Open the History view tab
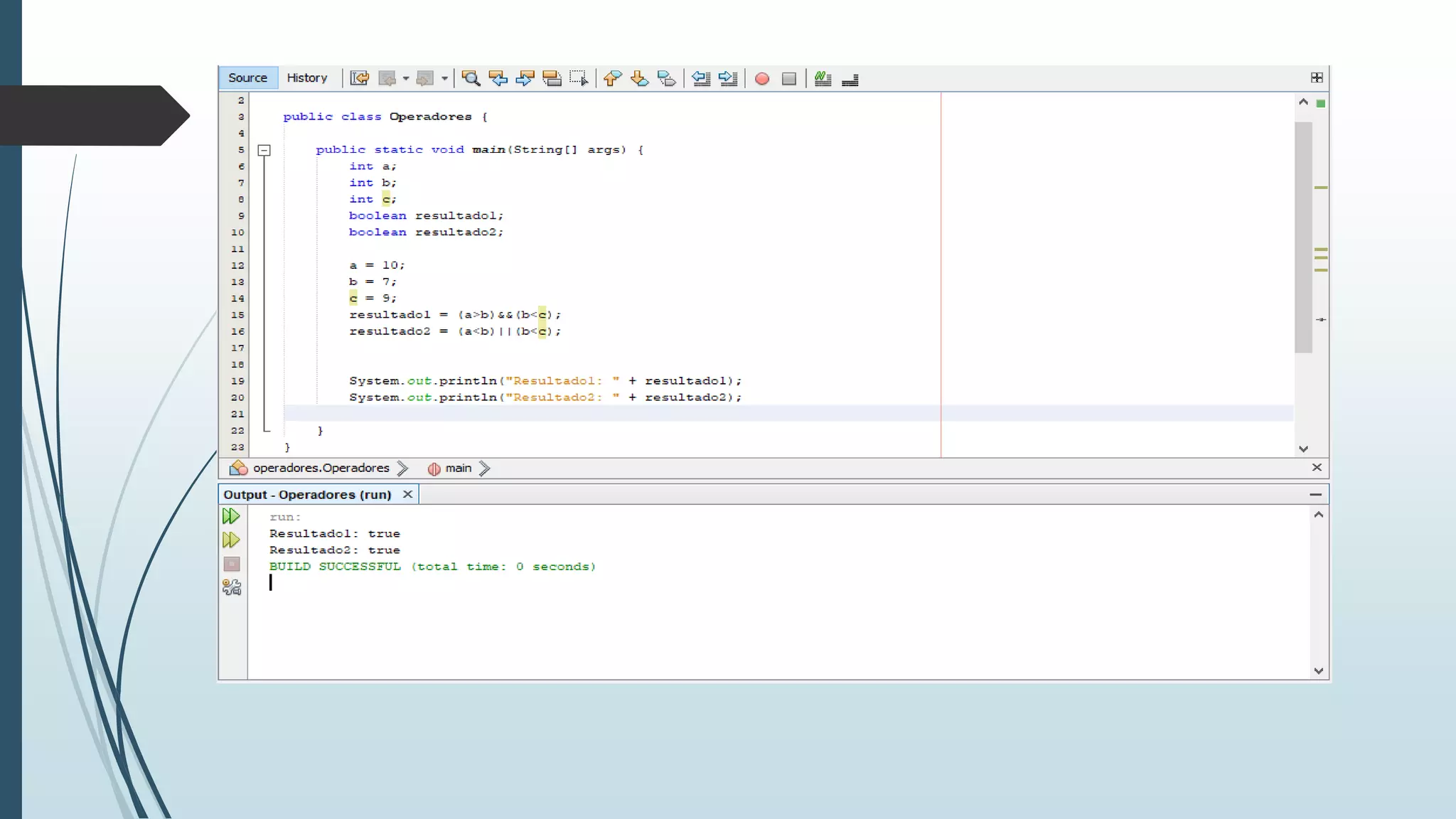 (306, 78)
